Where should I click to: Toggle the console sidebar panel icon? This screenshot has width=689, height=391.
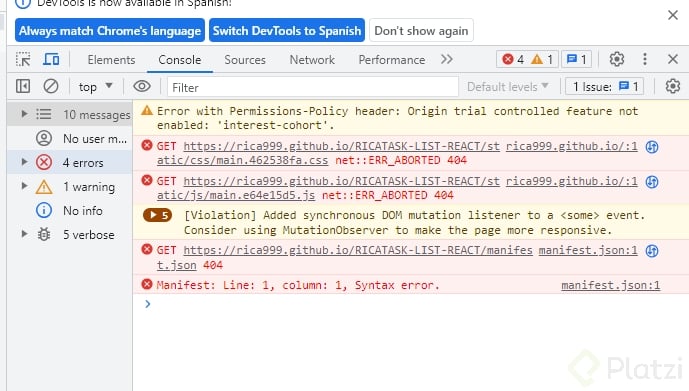tap(23, 86)
